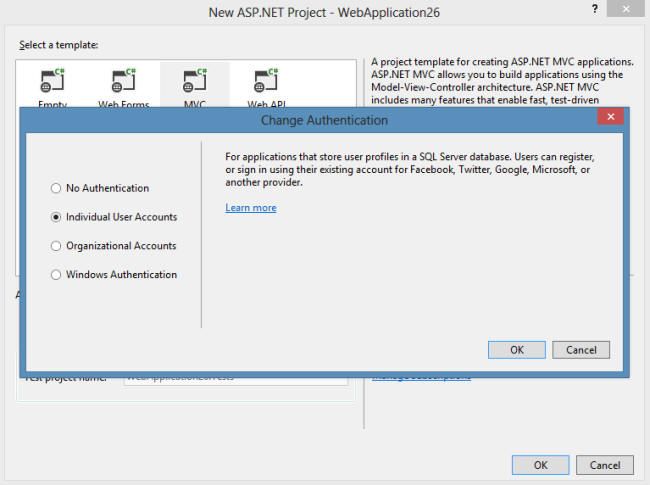650x485 pixels.
Task: Select the Web API template icon
Action: pos(266,81)
